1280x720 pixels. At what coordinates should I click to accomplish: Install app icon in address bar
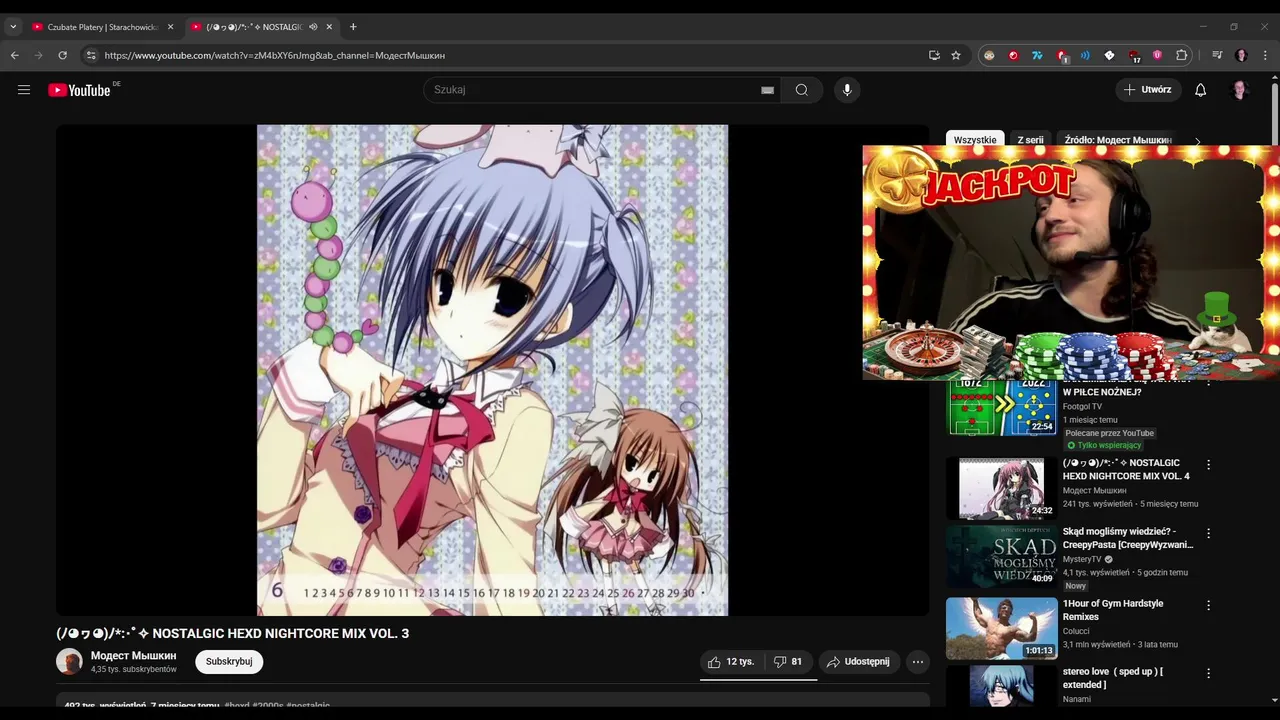click(x=934, y=55)
